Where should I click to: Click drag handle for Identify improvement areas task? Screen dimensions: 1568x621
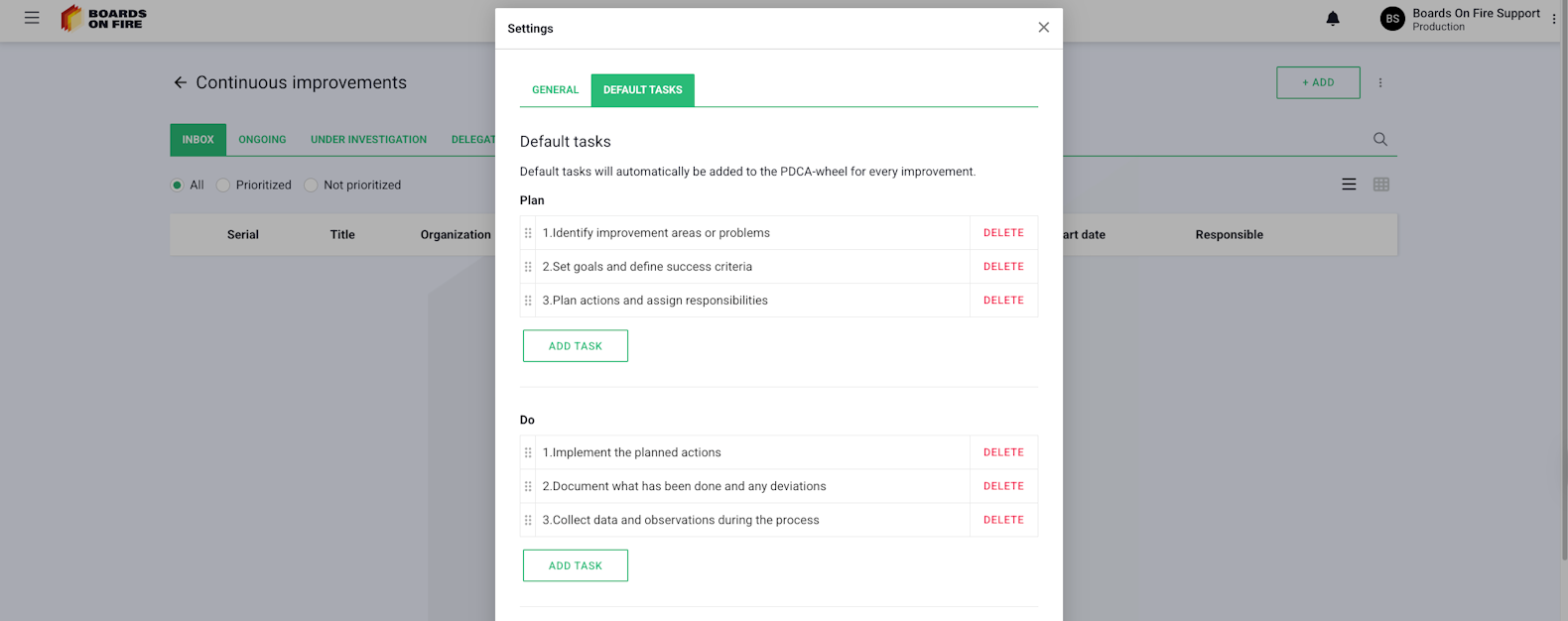pyautogui.click(x=528, y=233)
